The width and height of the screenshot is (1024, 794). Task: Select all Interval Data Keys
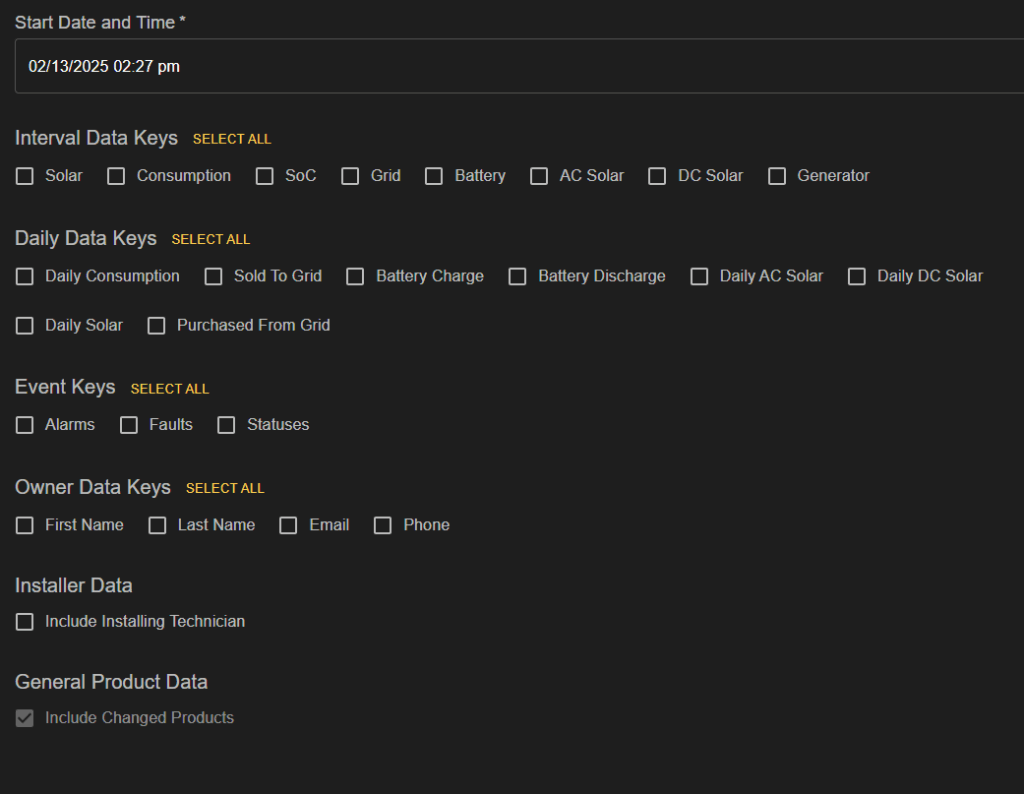(x=232, y=139)
